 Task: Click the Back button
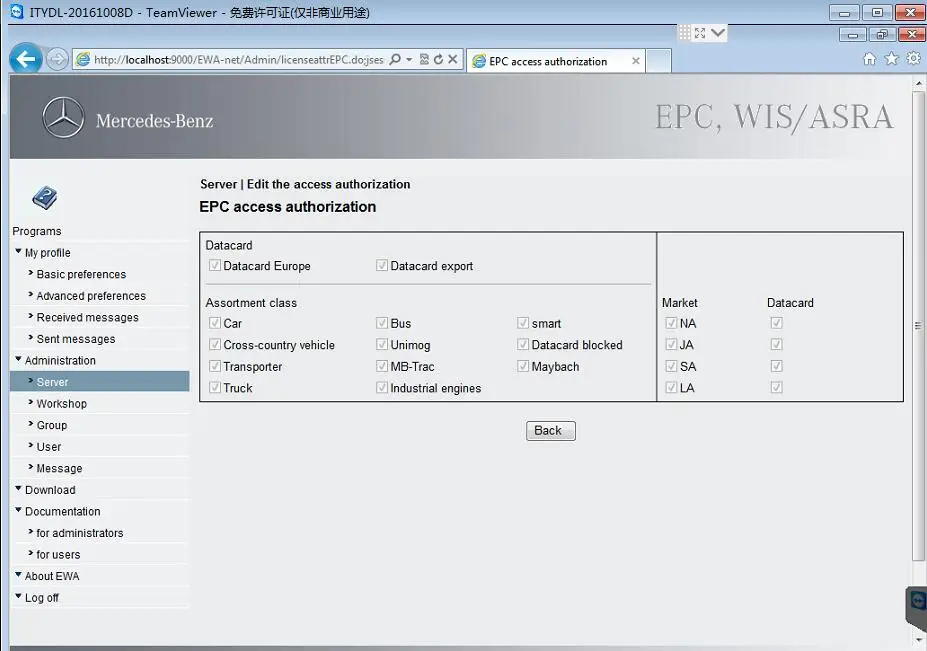pyautogui.click(x=550, y=430)
